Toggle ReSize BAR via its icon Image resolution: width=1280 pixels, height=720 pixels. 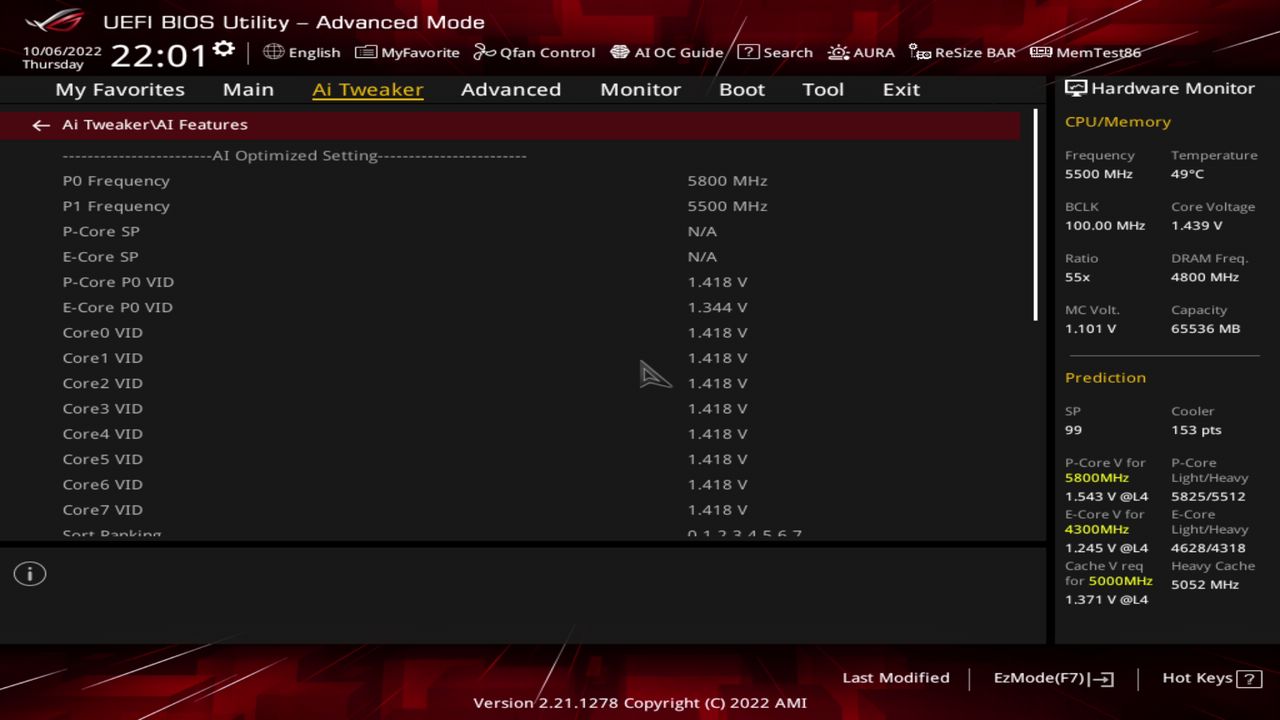pyautogui.click(x=920, y=52)
